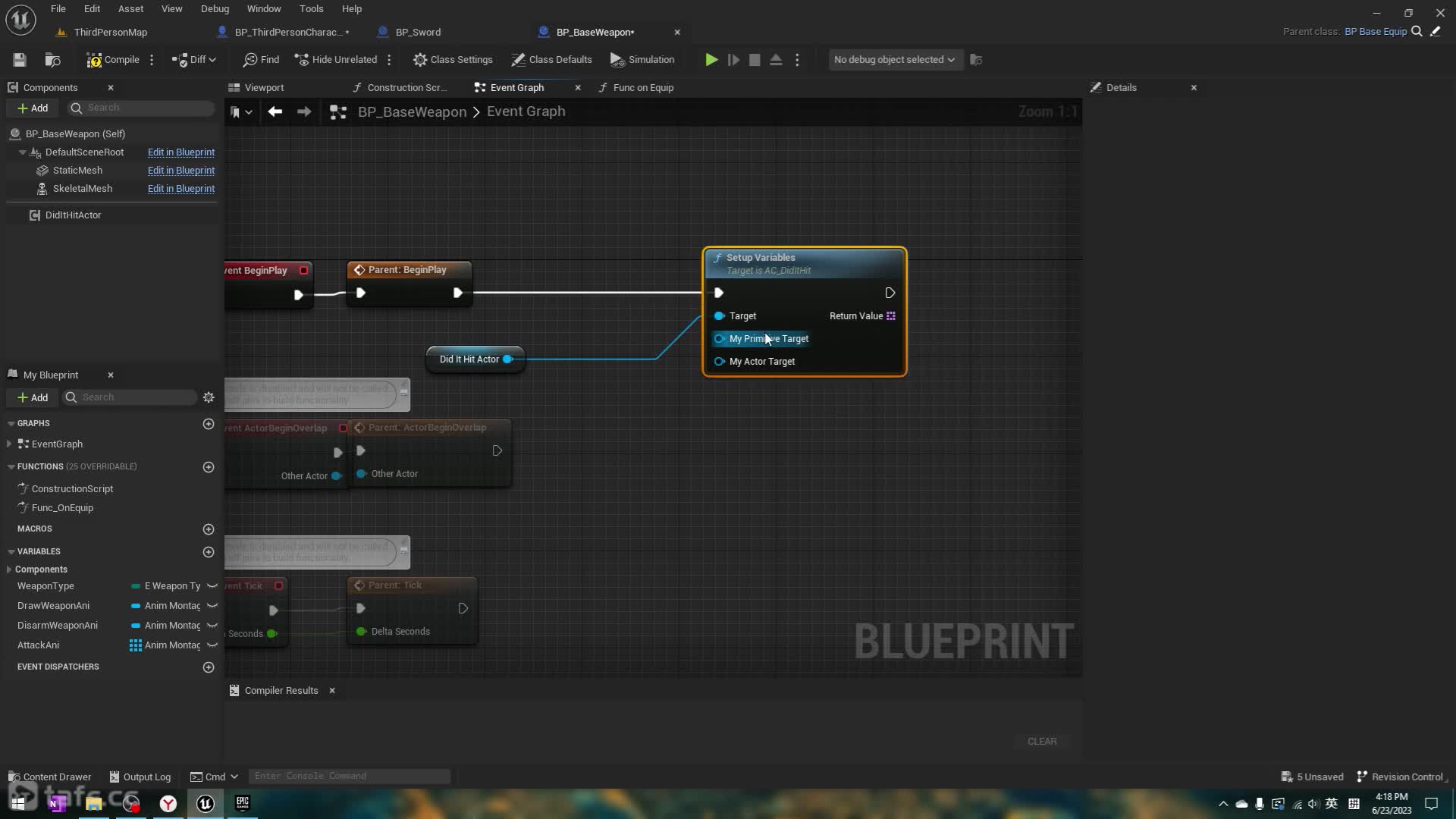The image size is (1456, 819).
Task: Open Class Defaults
Action: 551,60
